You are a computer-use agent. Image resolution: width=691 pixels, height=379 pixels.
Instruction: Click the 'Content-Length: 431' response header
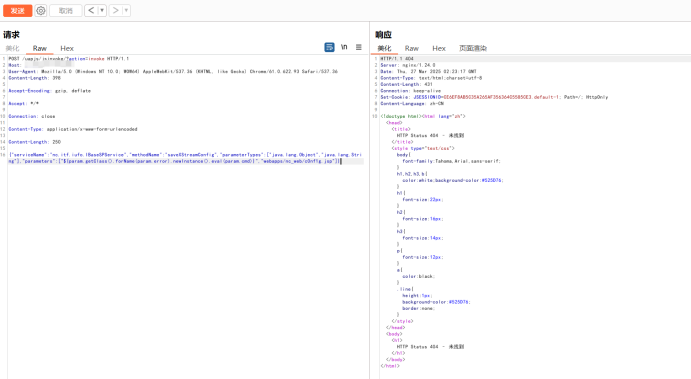point(406,84)
